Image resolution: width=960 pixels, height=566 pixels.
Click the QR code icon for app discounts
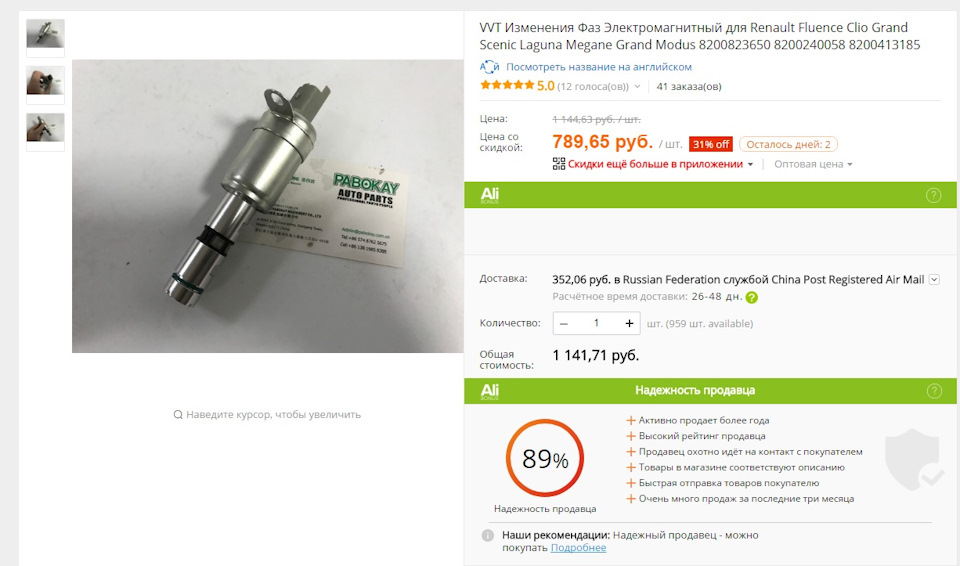click(558, 164)
